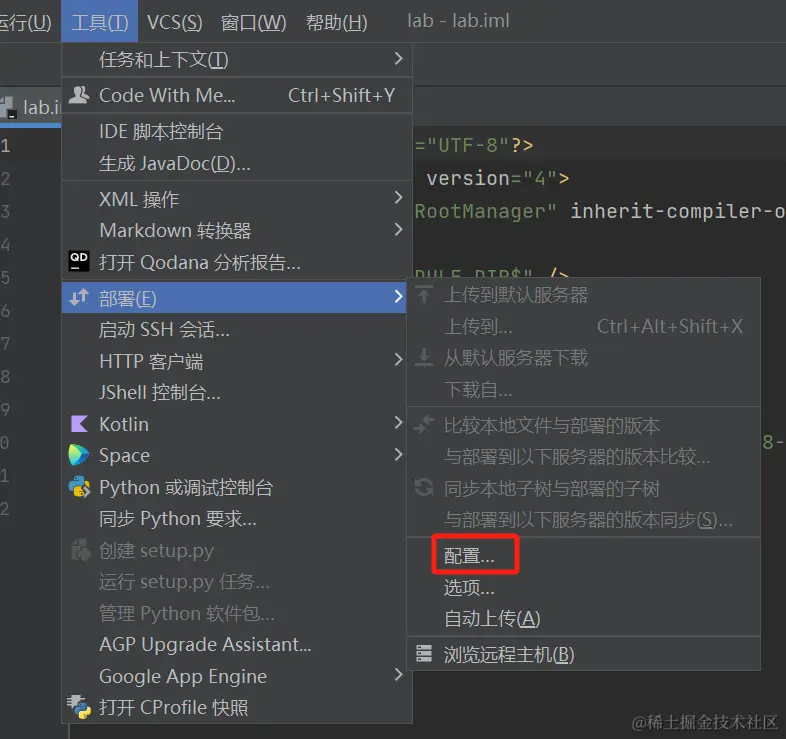
Task: Open the 运行(U) menu
Action: click(25, 22)
